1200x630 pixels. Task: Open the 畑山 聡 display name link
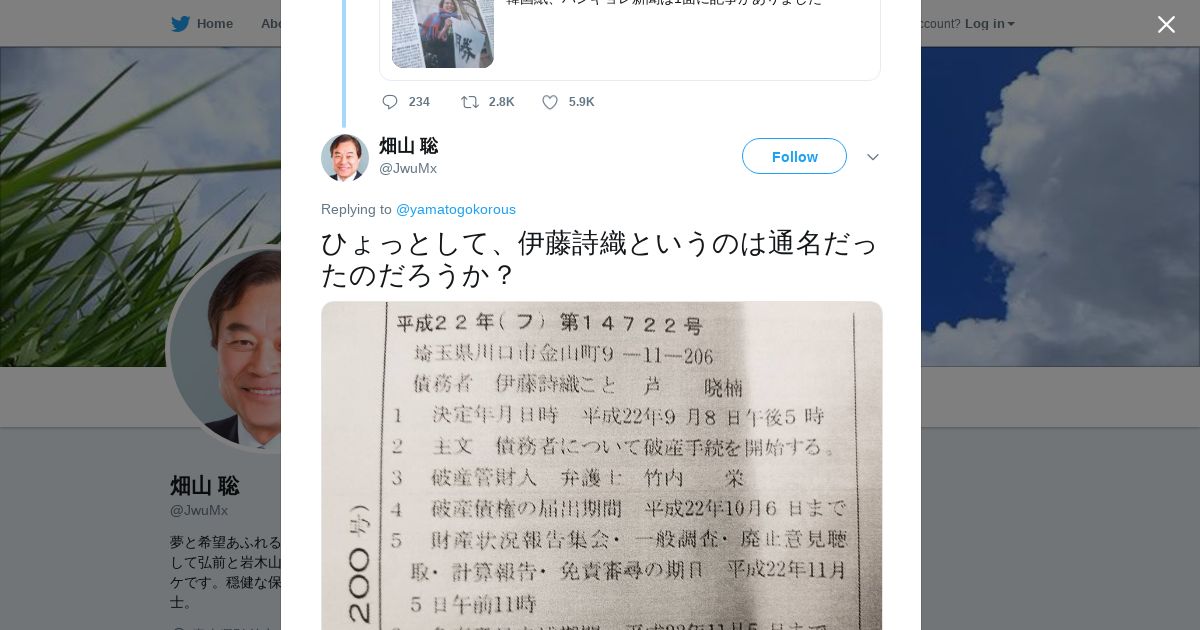click(x=408, y=146)
